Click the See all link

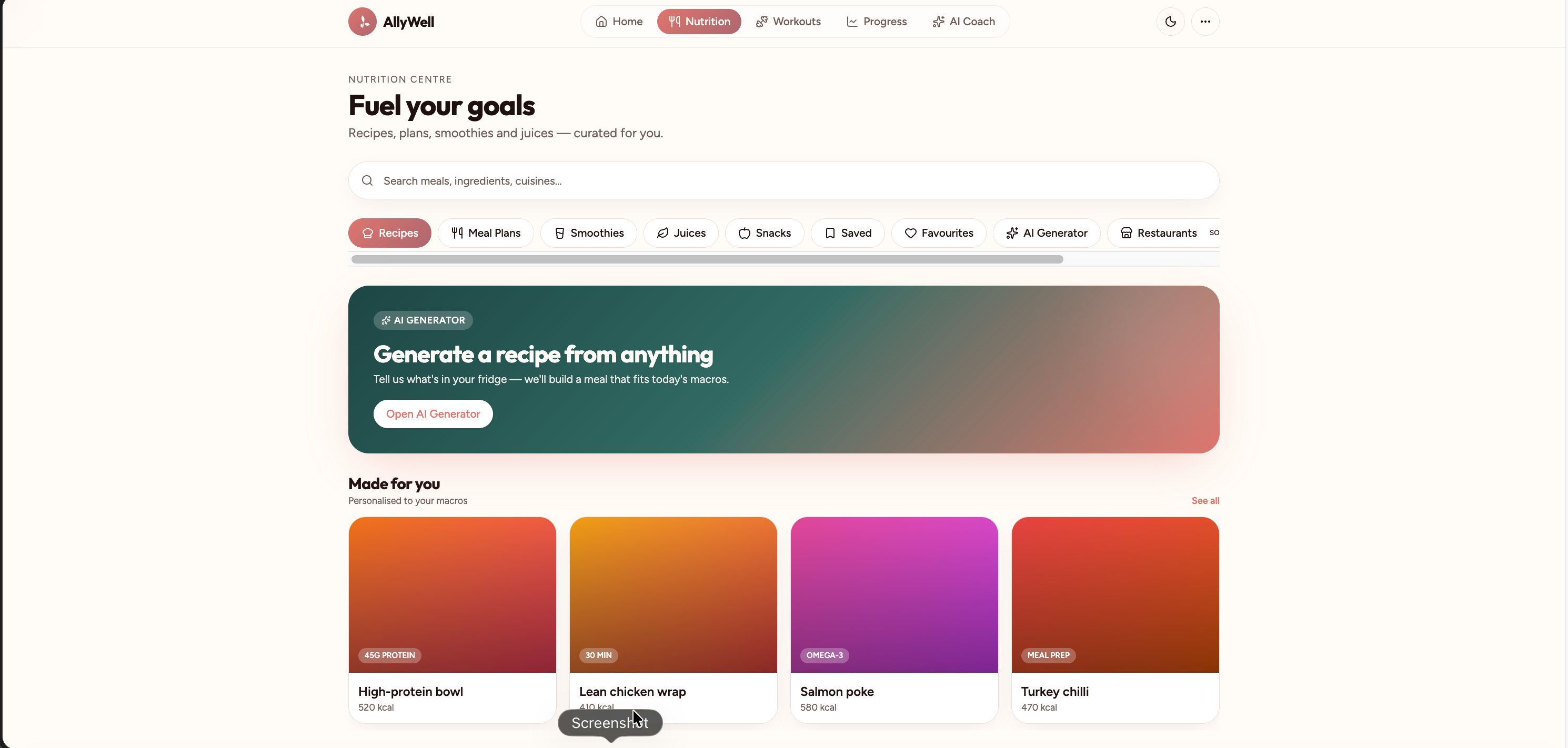(1205, 501)
